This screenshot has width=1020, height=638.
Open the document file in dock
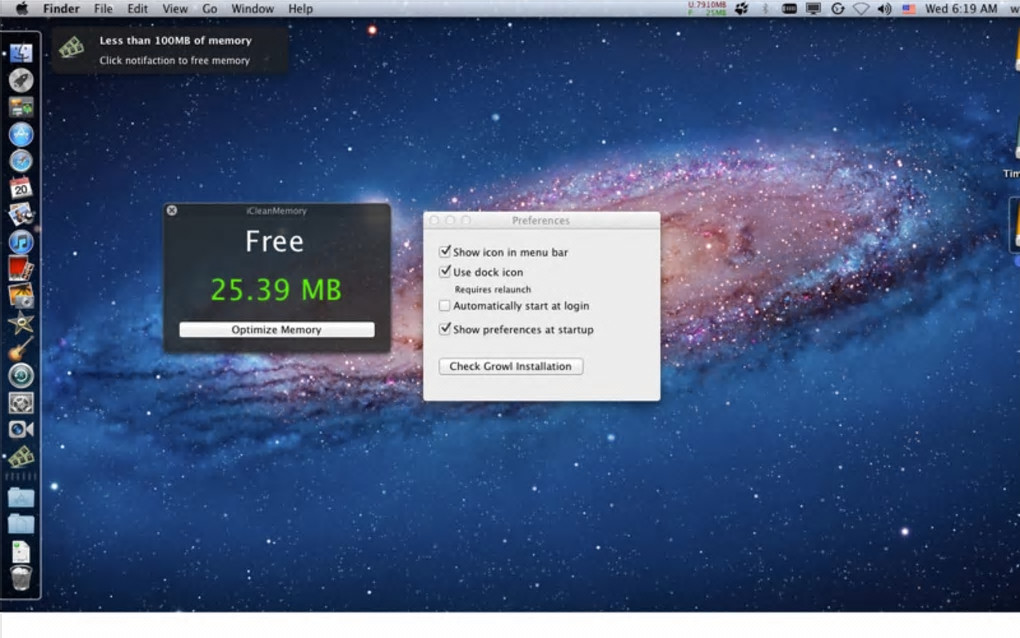click(21, 552)
